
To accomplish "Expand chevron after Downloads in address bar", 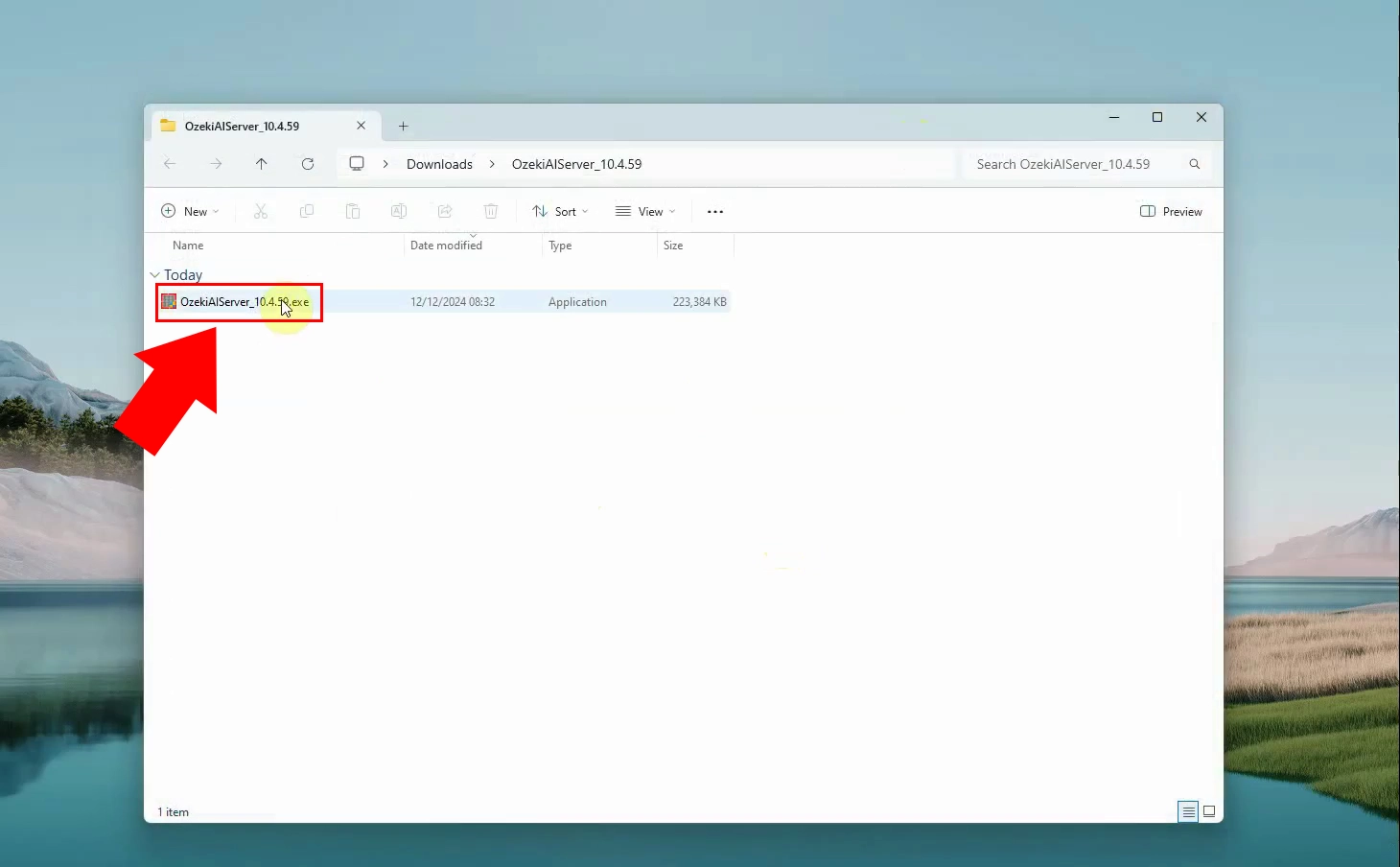I will 492,164.
